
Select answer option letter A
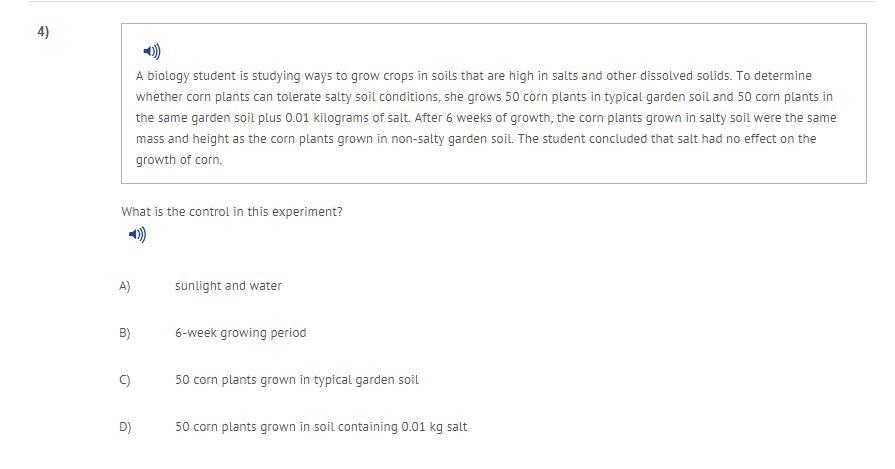[124, 286]
